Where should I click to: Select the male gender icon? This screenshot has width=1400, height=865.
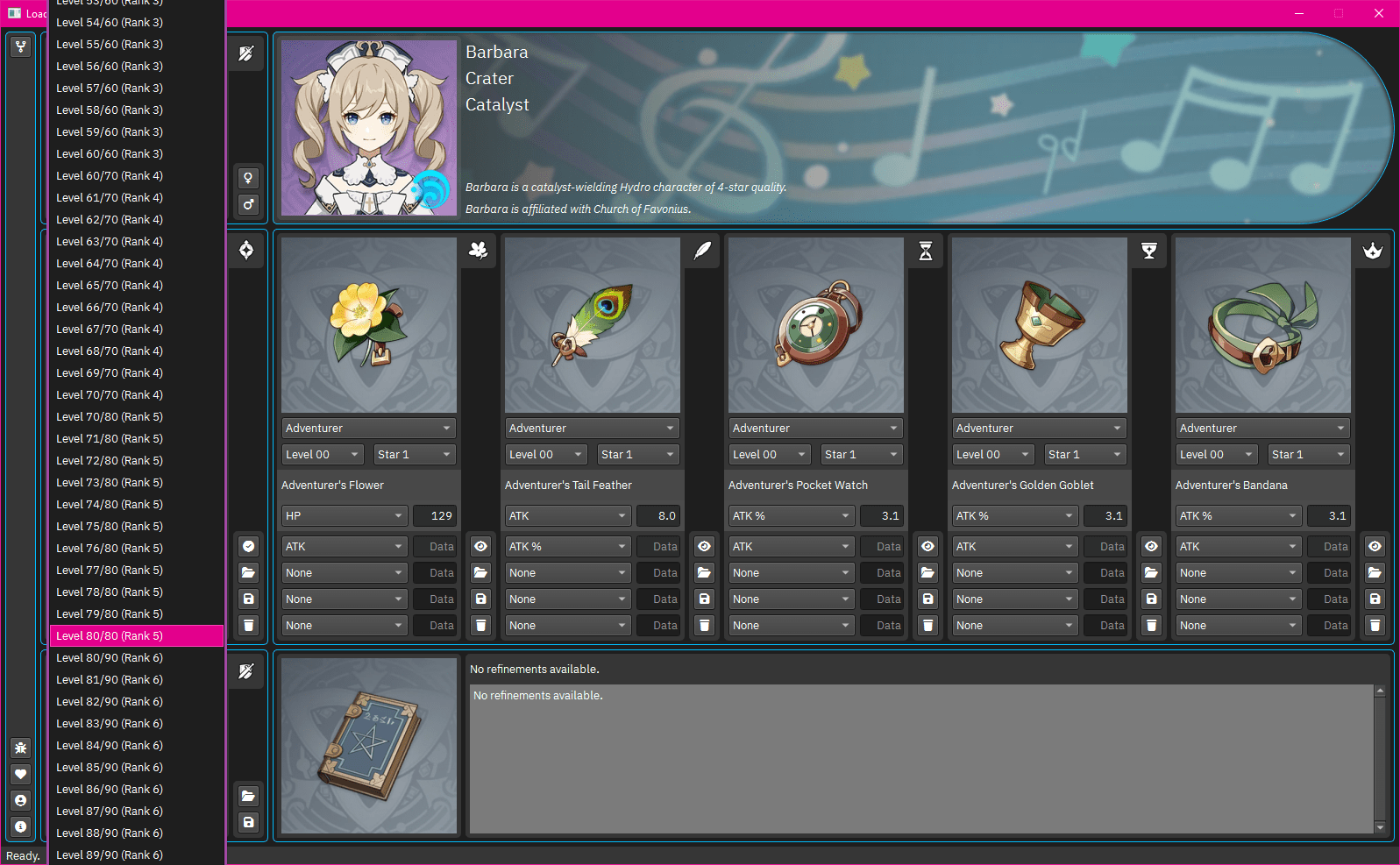click(249, 204)
